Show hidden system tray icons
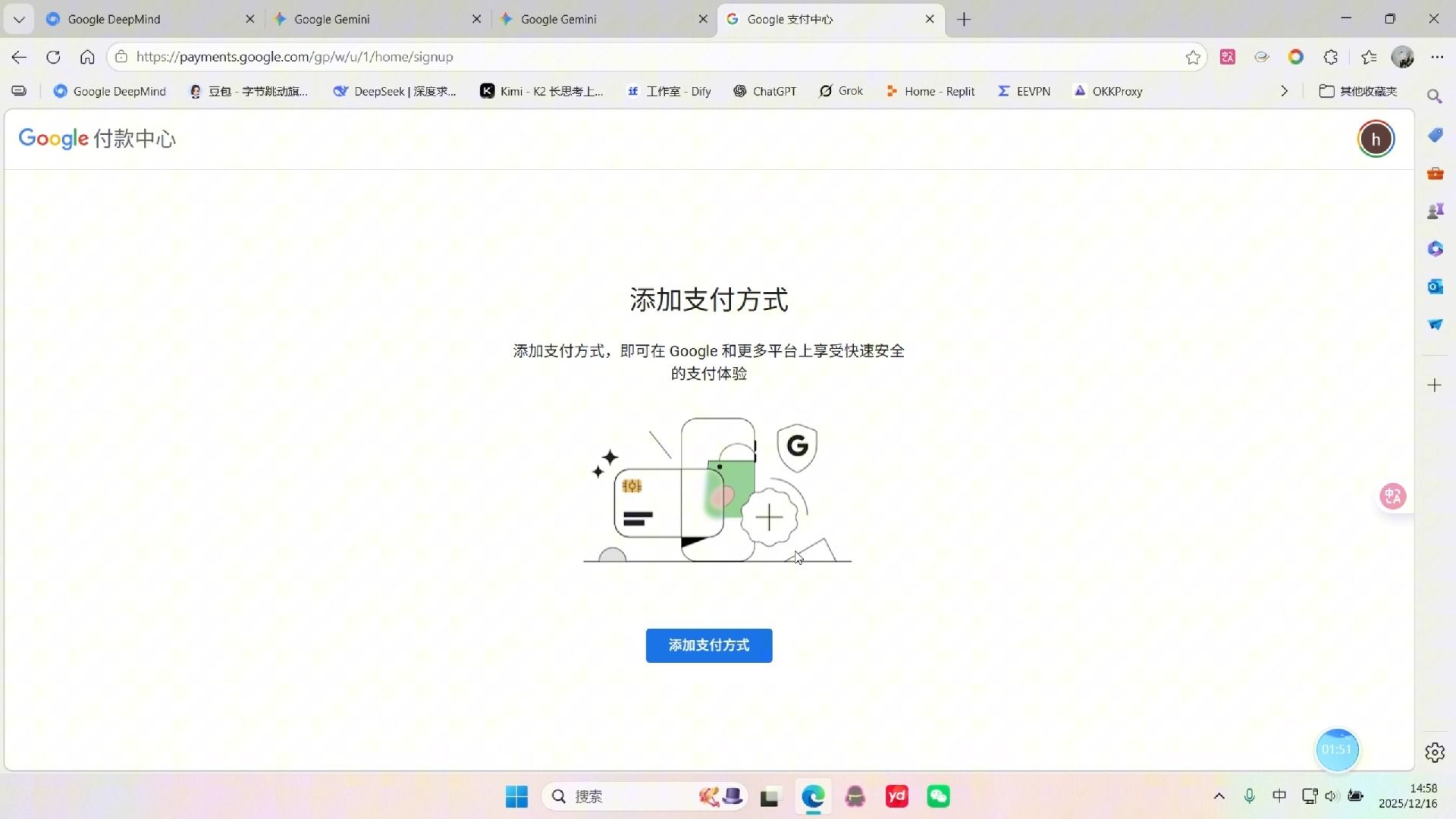This screenshot has height=819, width=1456. [1219, 796]
